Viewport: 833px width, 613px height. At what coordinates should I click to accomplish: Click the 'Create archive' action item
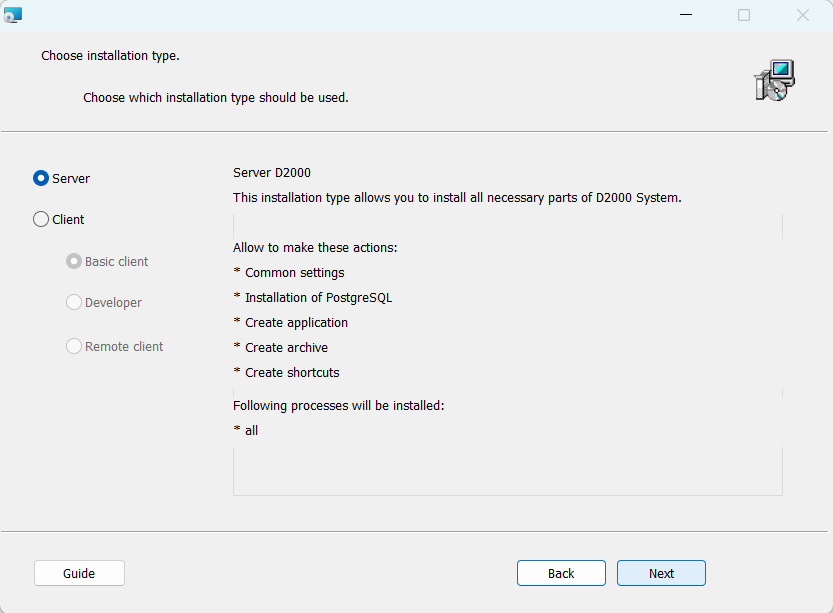pos(286,347)
